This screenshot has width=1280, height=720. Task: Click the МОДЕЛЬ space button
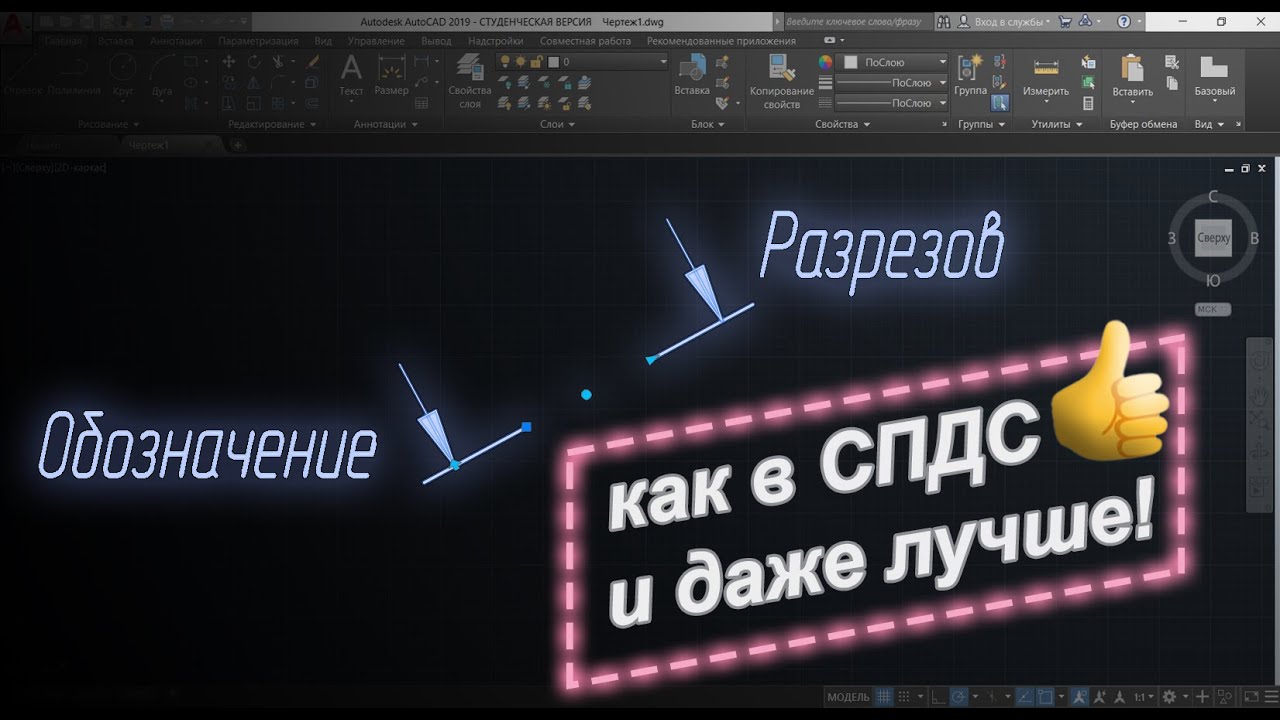(847, 696)
